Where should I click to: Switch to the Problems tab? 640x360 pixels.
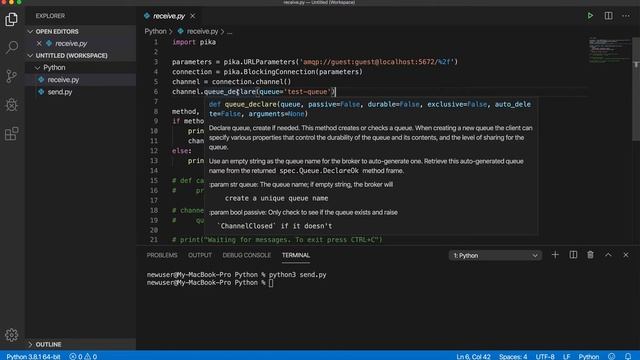pyautogui.click(x=162, y=255)
